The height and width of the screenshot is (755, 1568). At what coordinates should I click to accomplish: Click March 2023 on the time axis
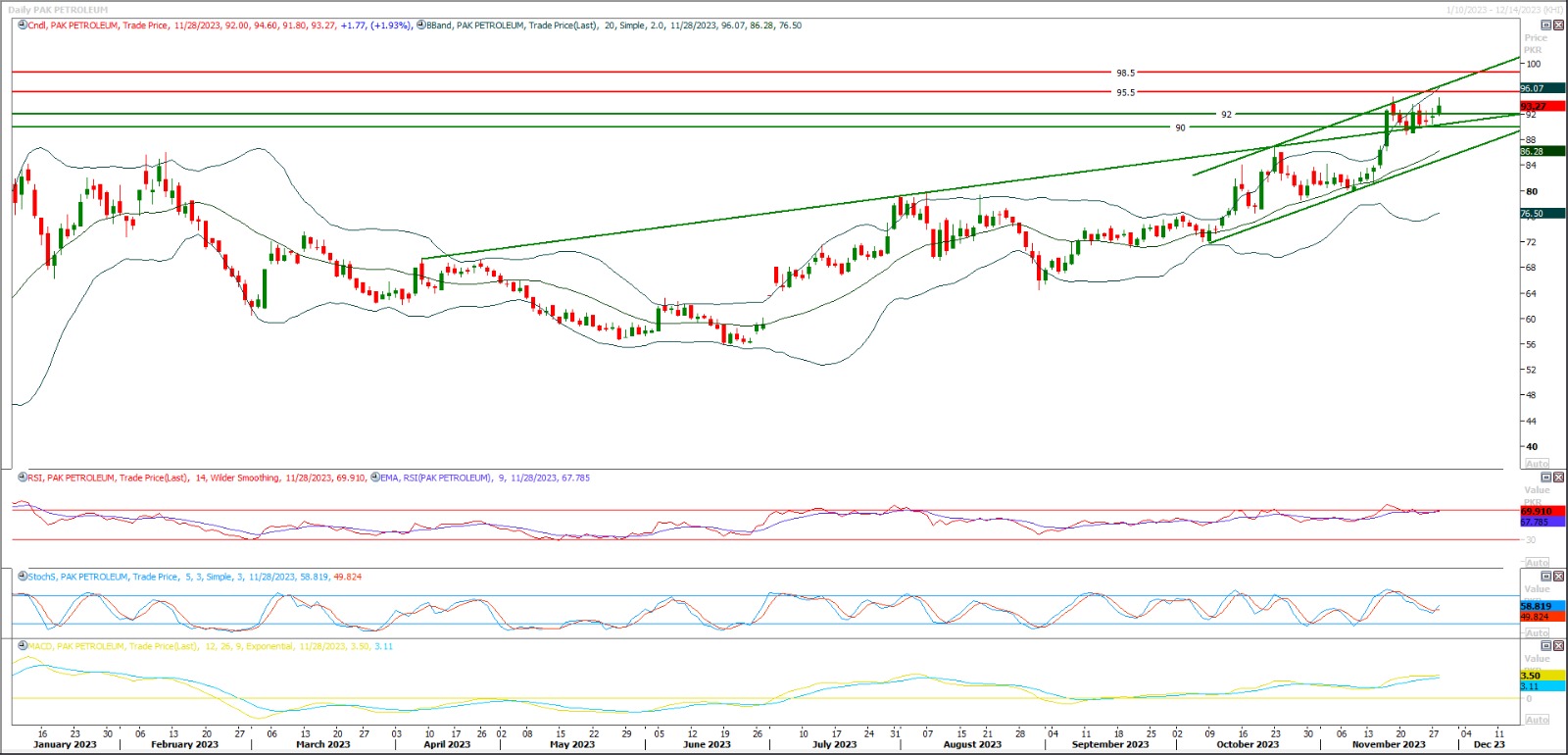tap(323, 744)
